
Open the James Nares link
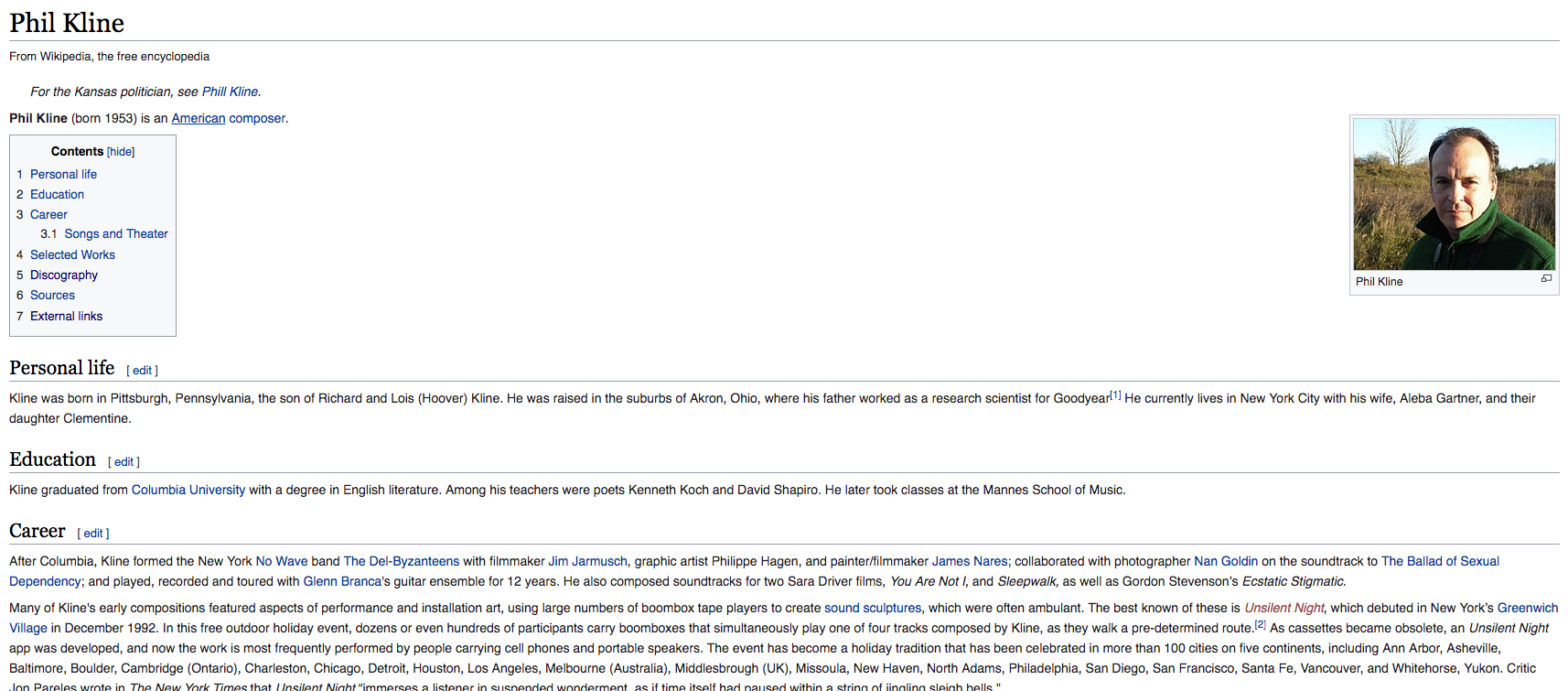tap(970, 561)
